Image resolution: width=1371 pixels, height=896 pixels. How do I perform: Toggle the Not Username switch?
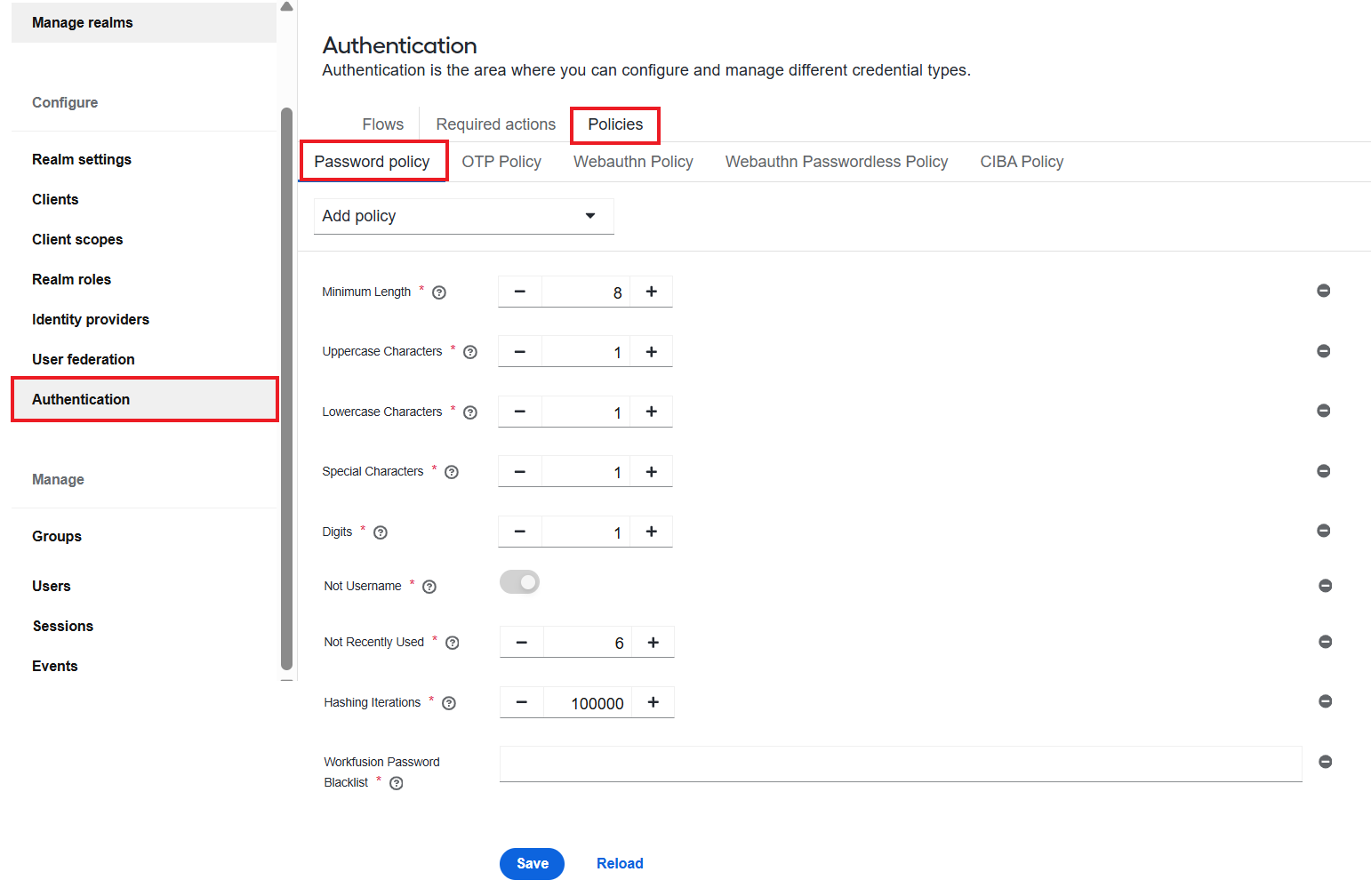[x=519, y=582]
